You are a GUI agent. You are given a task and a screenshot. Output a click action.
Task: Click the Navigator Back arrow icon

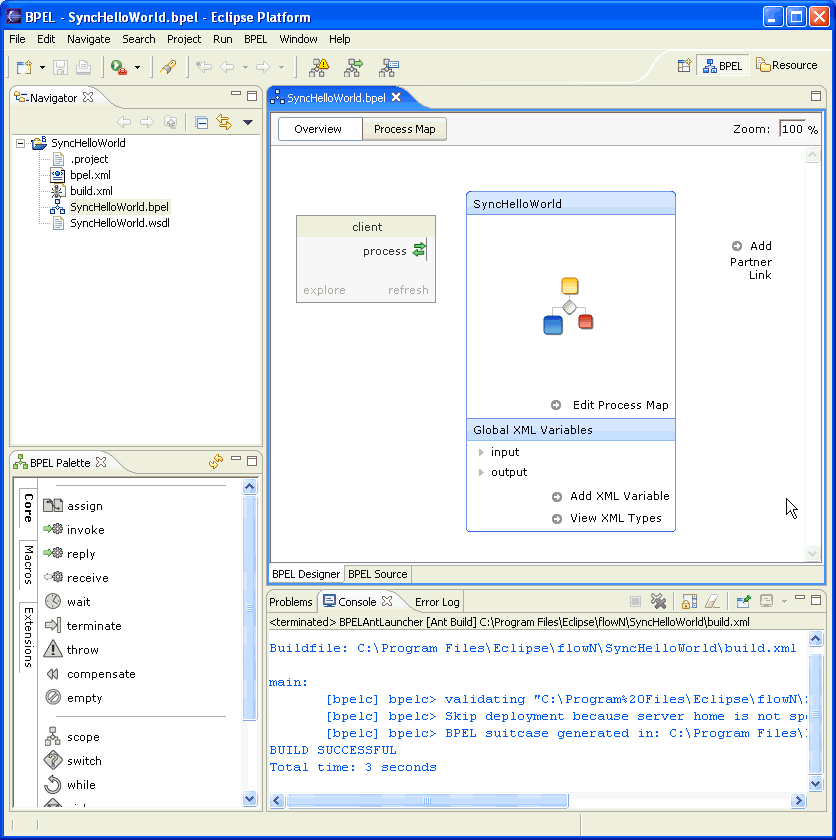124,122
